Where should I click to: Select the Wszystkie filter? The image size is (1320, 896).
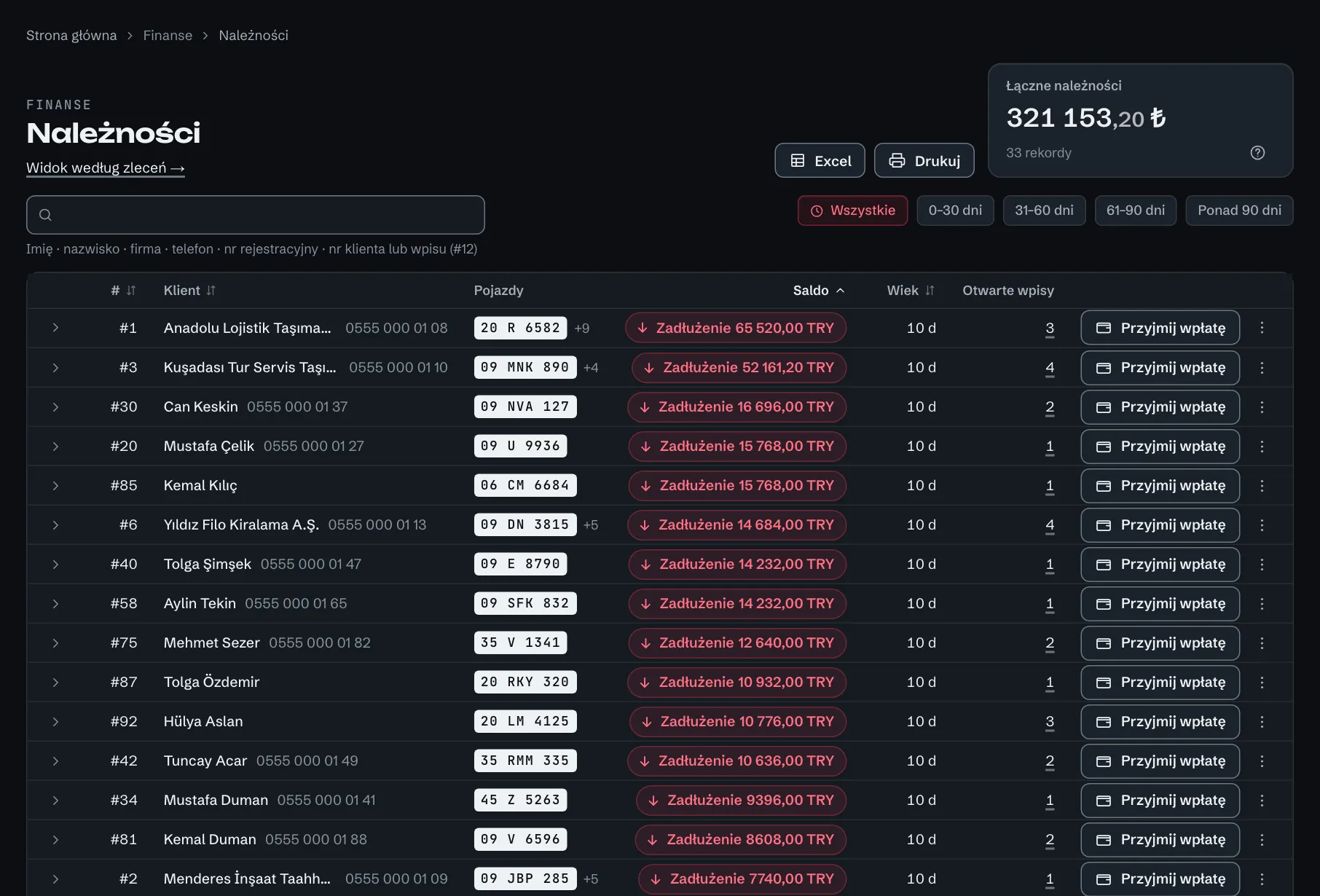tap(852, 211)
